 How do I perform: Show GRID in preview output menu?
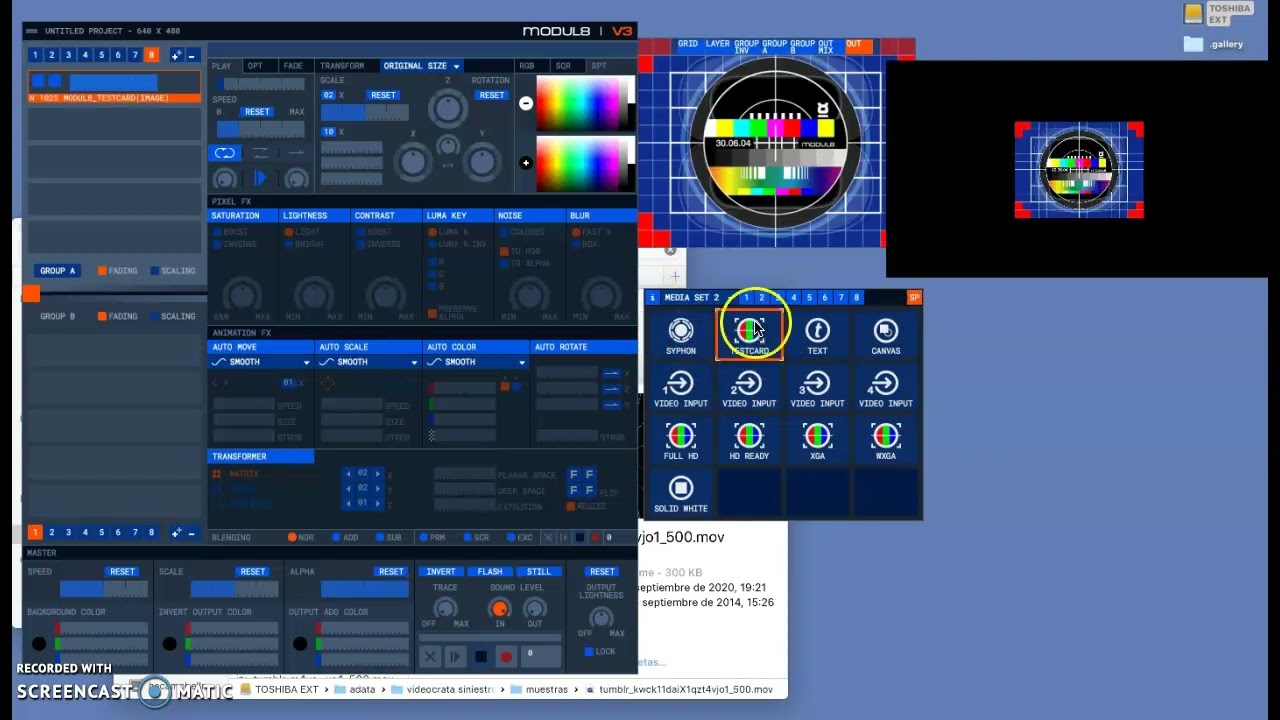click(x=688, y=44)
